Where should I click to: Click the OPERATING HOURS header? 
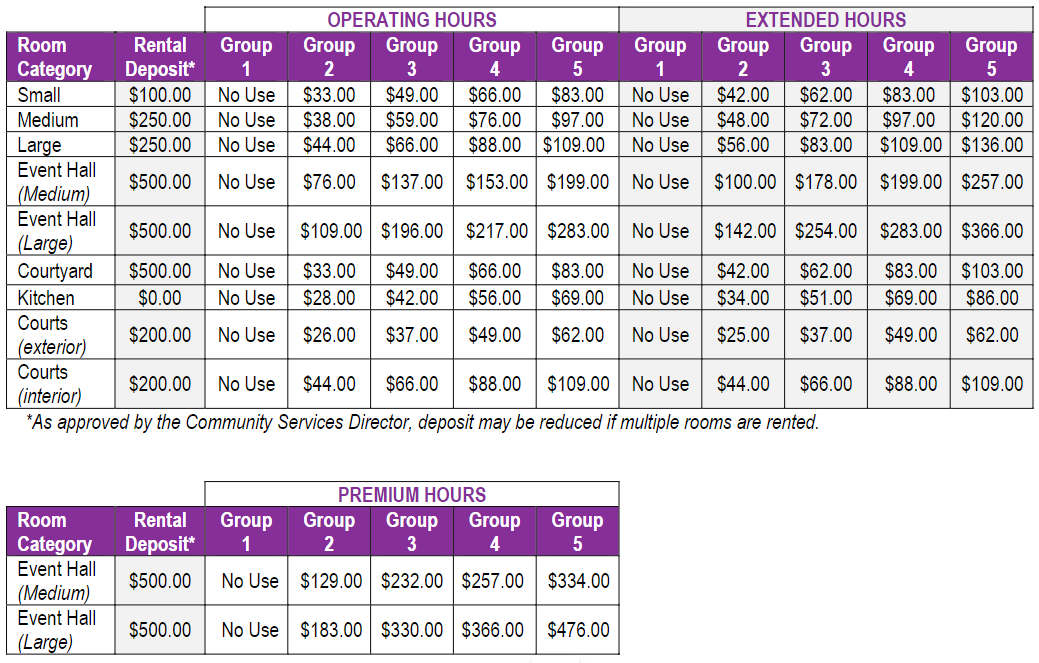[411, 20]
